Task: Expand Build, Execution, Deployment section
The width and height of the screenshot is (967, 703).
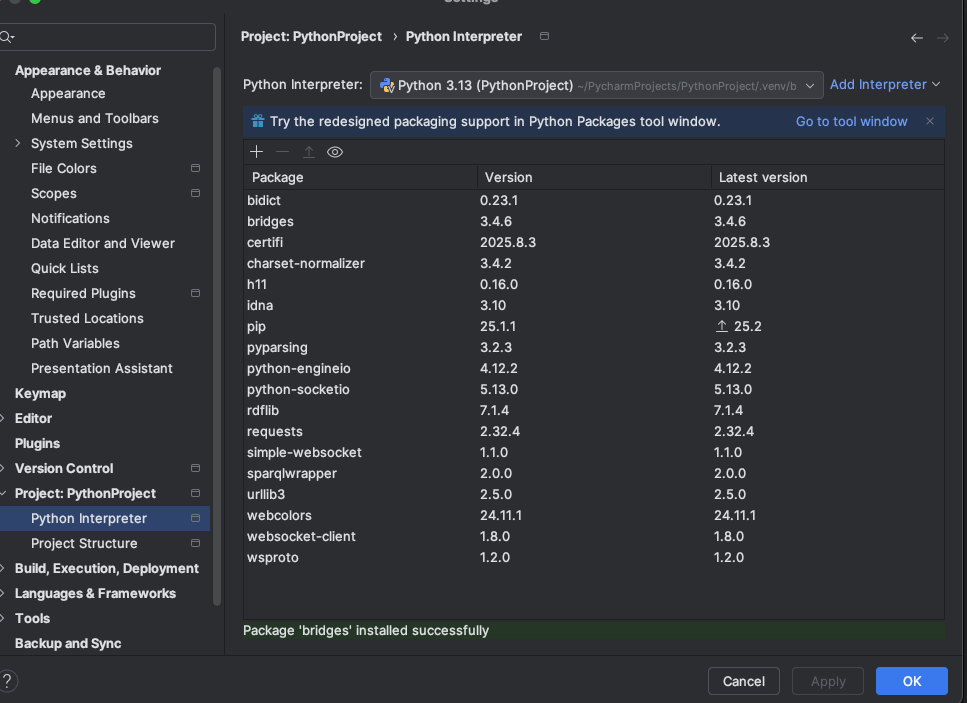Action: coord(2,568)
